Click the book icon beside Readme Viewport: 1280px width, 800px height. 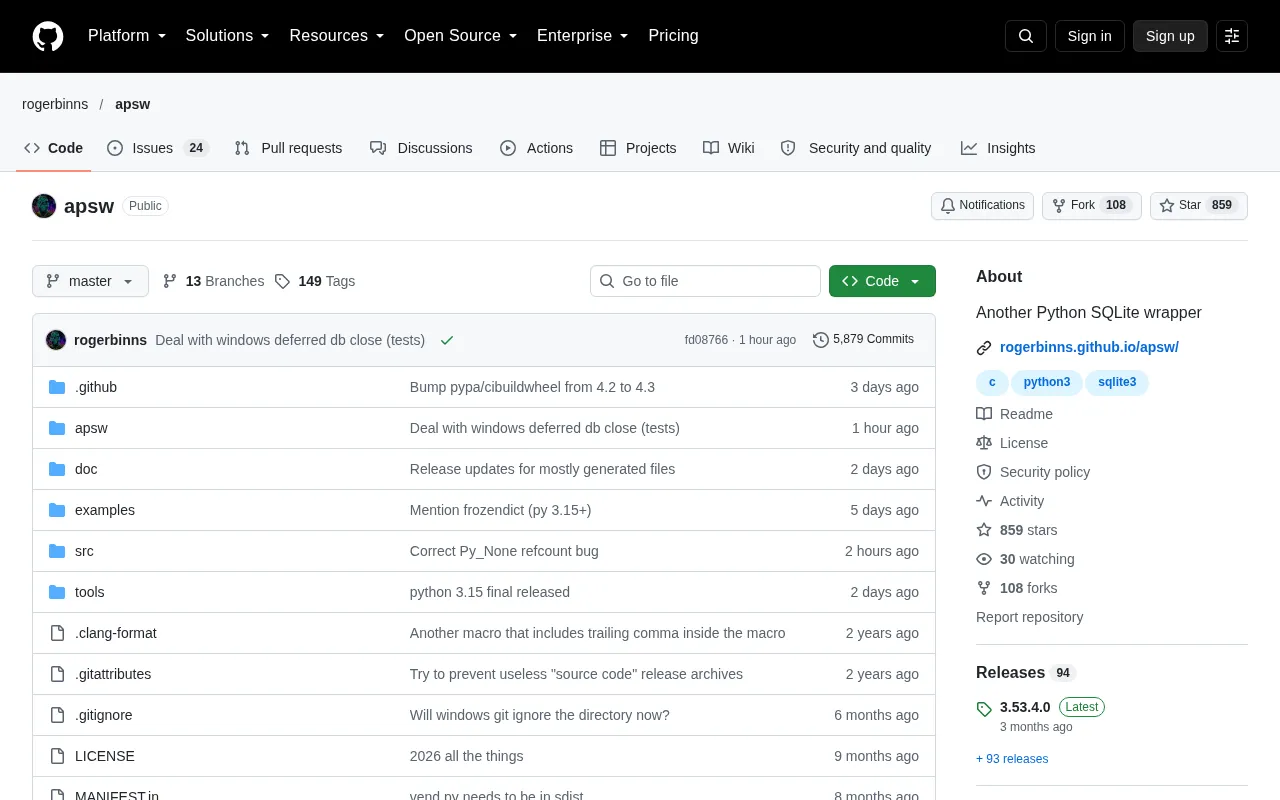pos(984,414)
